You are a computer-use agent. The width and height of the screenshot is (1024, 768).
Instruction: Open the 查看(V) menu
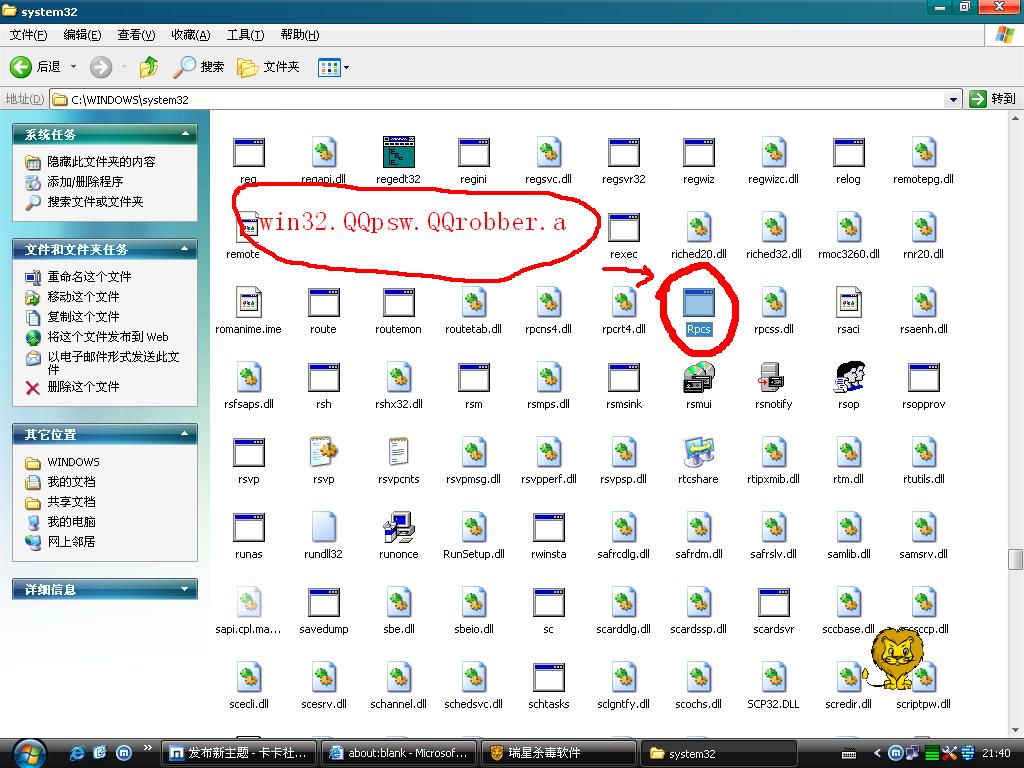tap(136, 35)
